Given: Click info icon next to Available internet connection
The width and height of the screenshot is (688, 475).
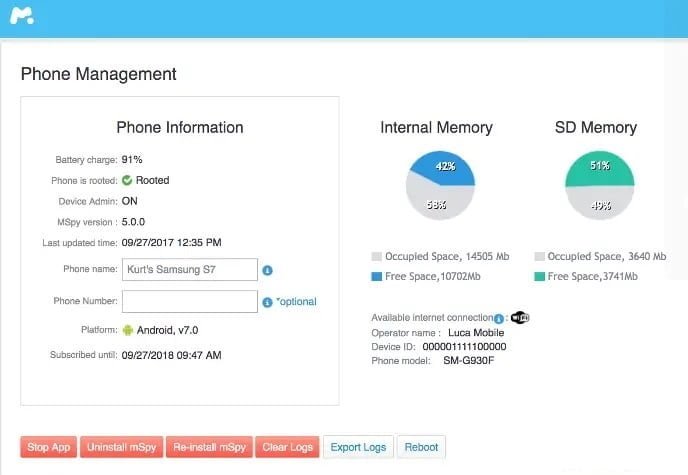Looking at the screenshot, I should coord(498,318).
